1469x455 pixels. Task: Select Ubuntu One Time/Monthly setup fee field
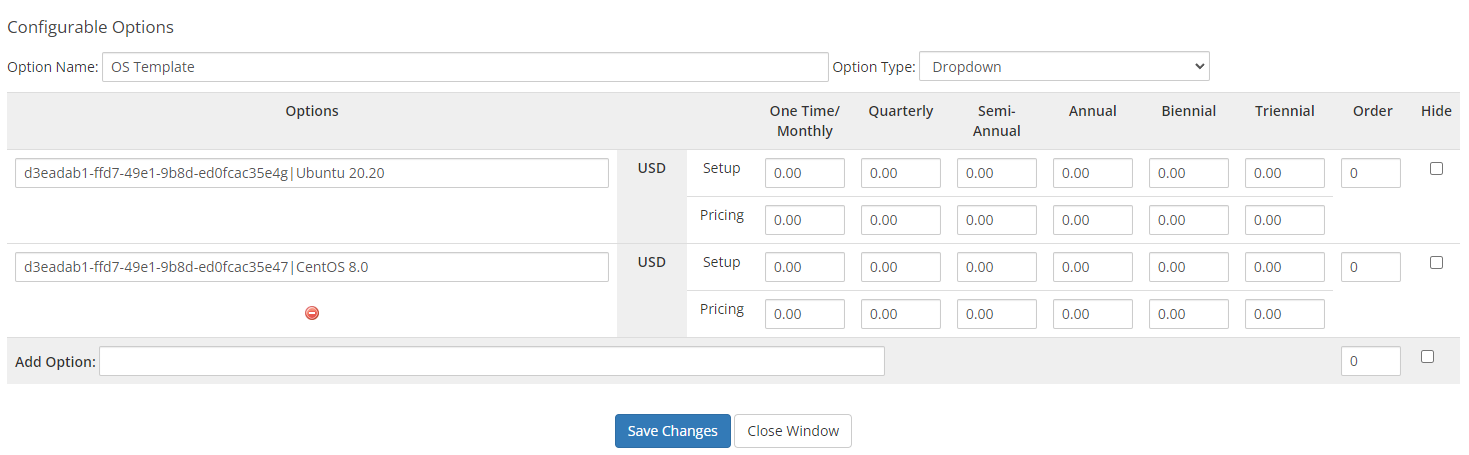click(x=804, y=173)
